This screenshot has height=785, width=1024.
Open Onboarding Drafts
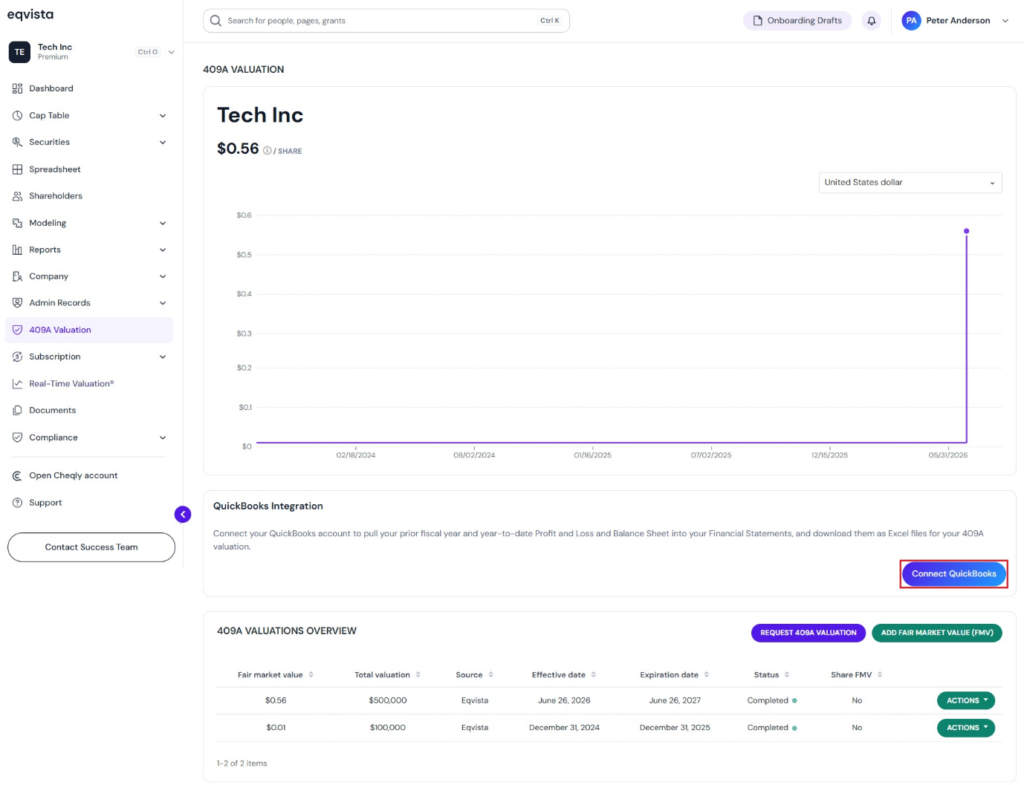[x=797, y=21]
